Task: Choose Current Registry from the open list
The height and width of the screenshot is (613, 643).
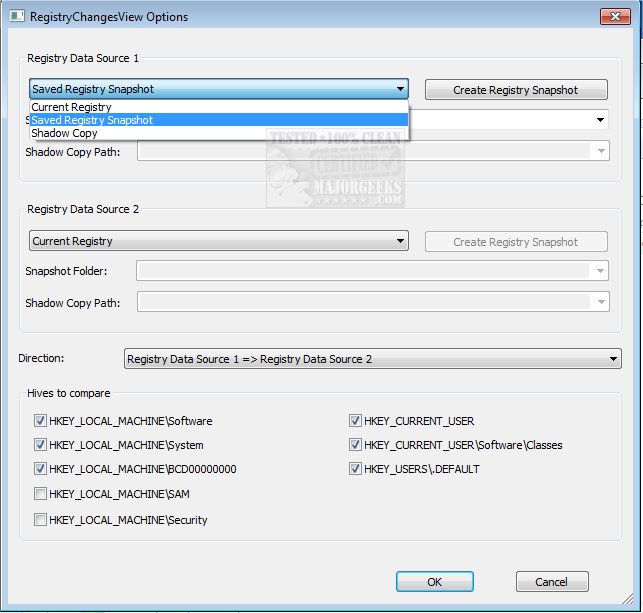Action: 219,107
